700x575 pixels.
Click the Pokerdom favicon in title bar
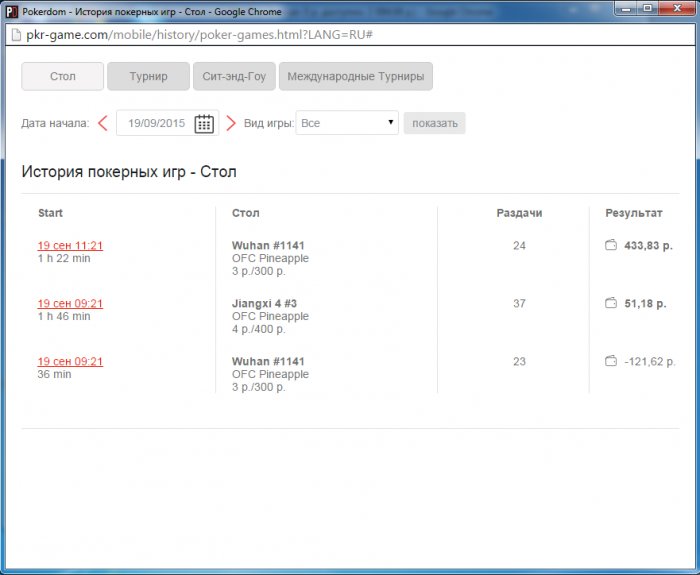pyautogui.click(x=12, y=12)
